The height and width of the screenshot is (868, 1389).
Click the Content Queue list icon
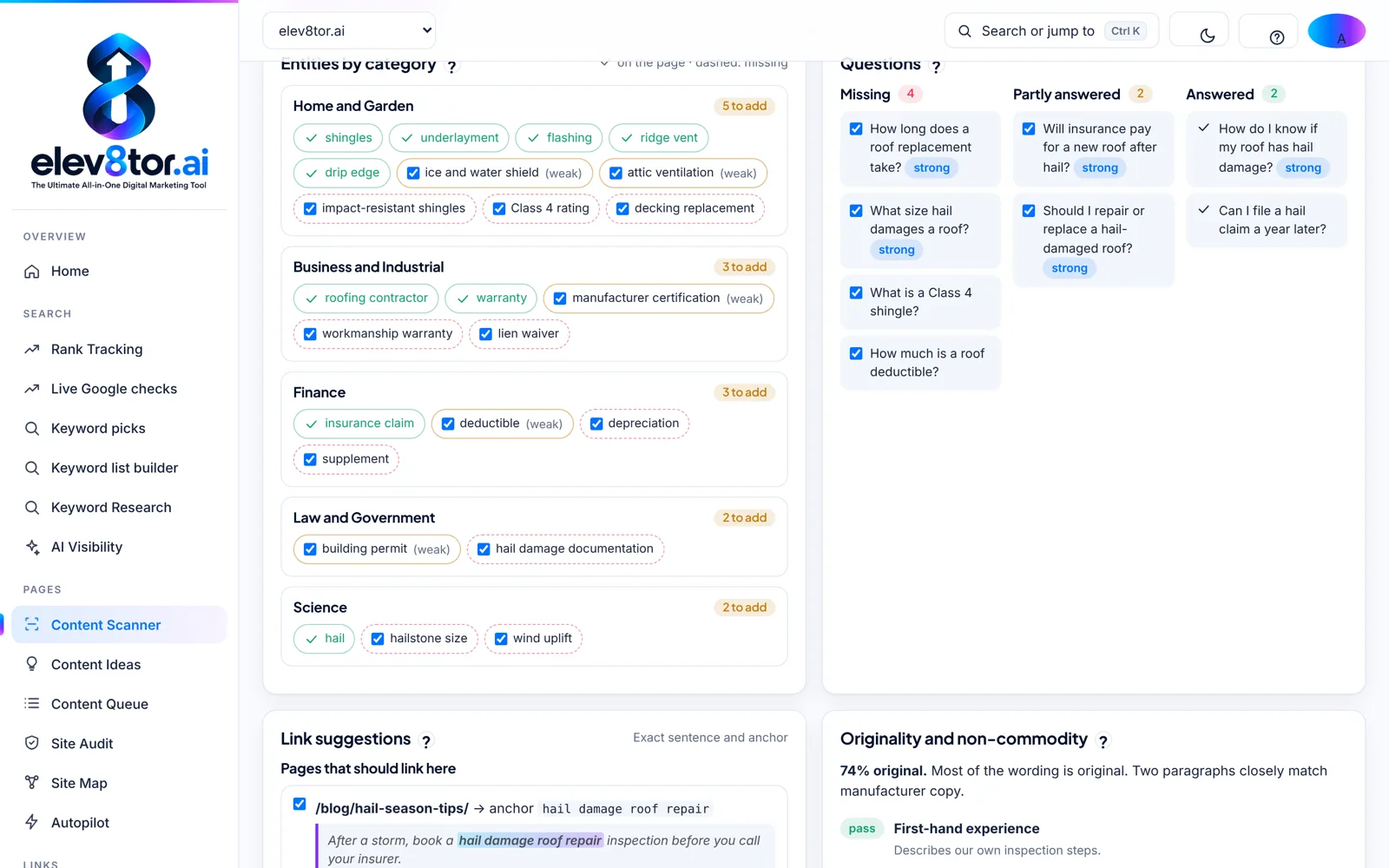32,704
